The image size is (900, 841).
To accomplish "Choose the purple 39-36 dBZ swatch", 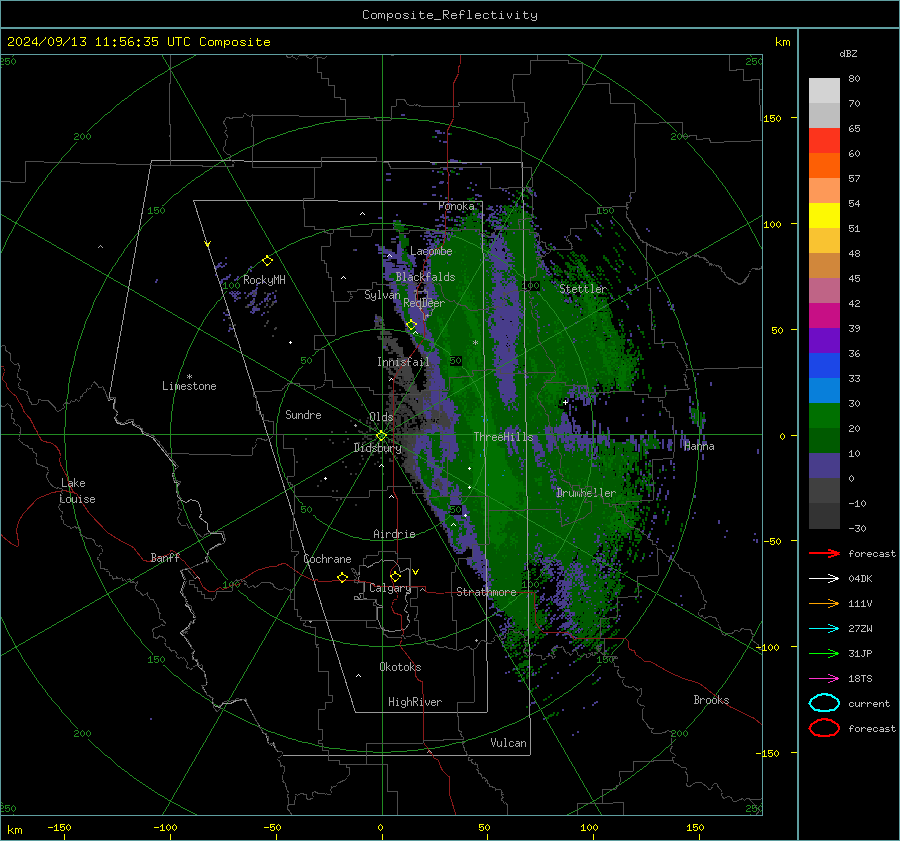I will tap(824, 341).
